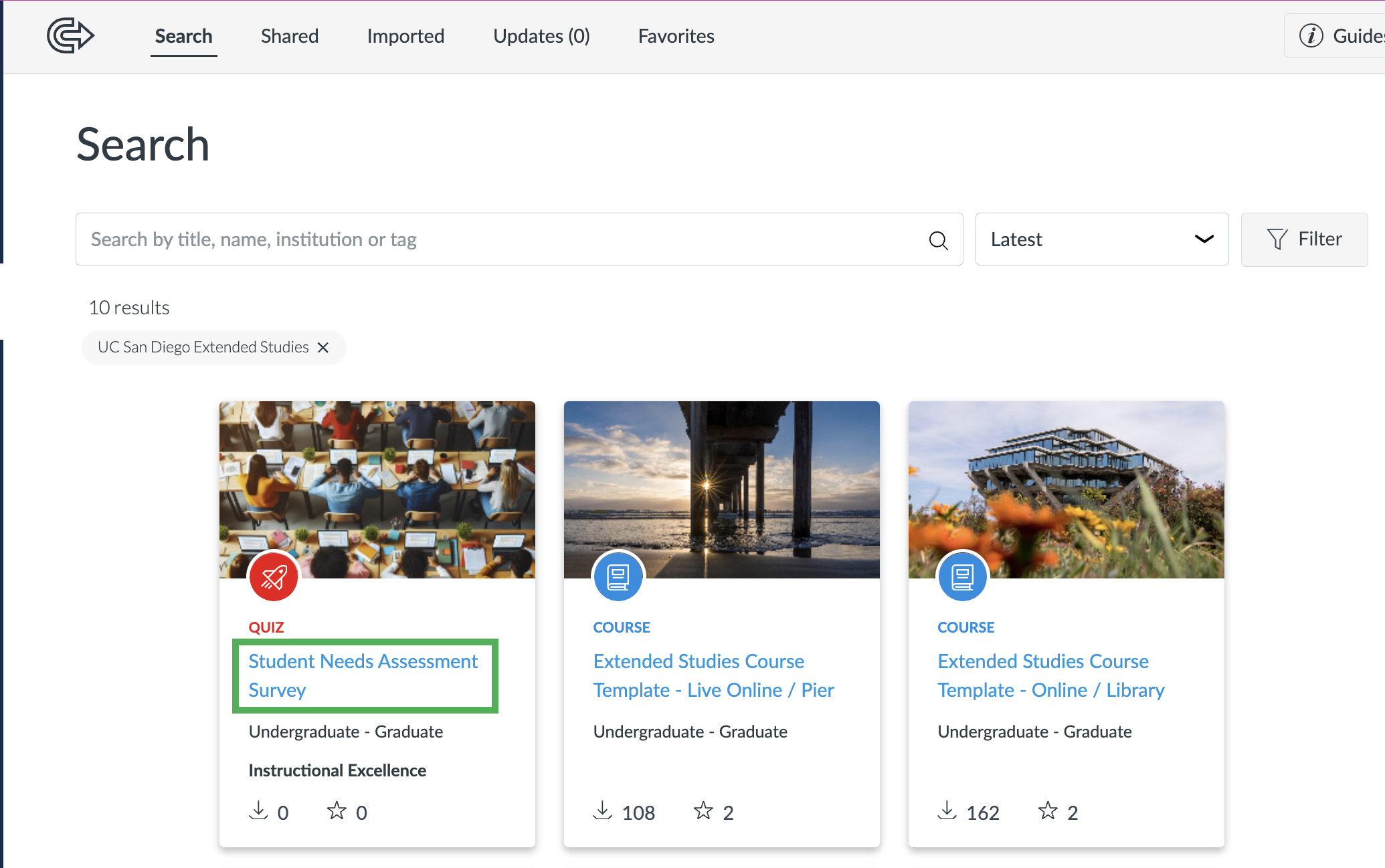The height and width of the screenshot is (868, 1385).
Task: Click the download icon showing 108
Action: tap(603, 810)
